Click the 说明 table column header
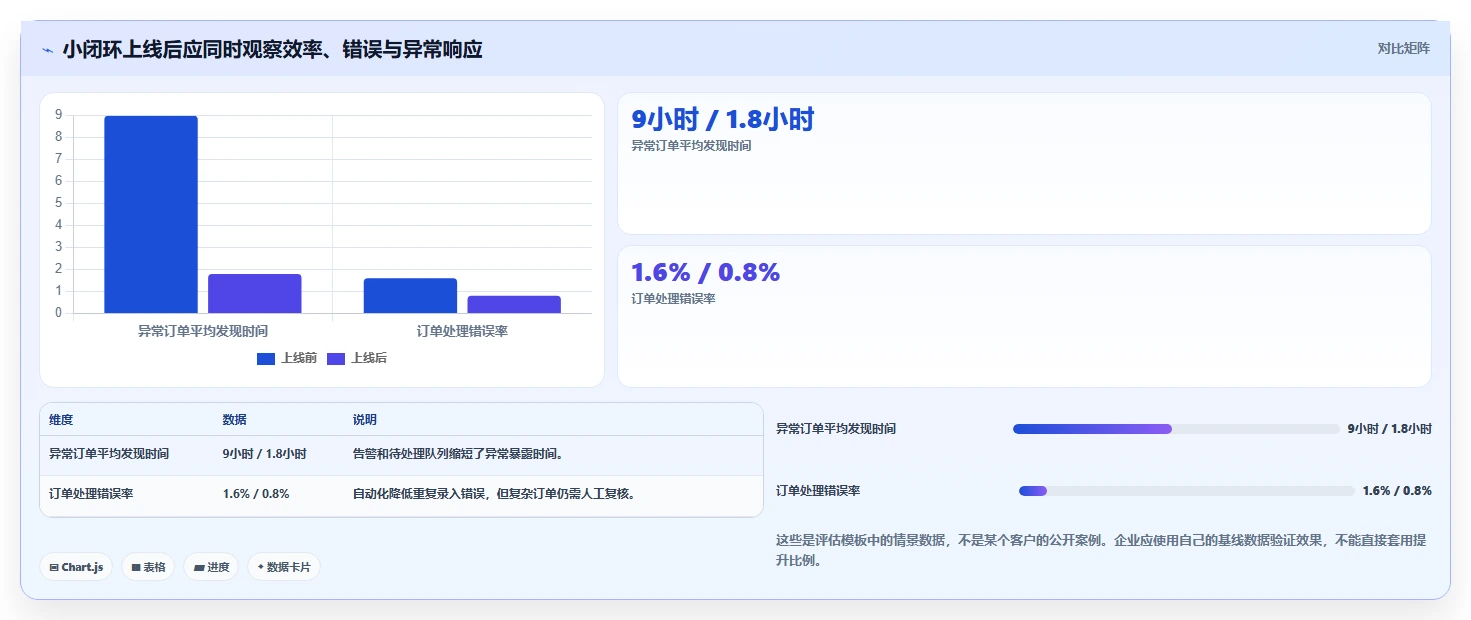This screenshot has height=620, width=1471. [x=364, y=420]
